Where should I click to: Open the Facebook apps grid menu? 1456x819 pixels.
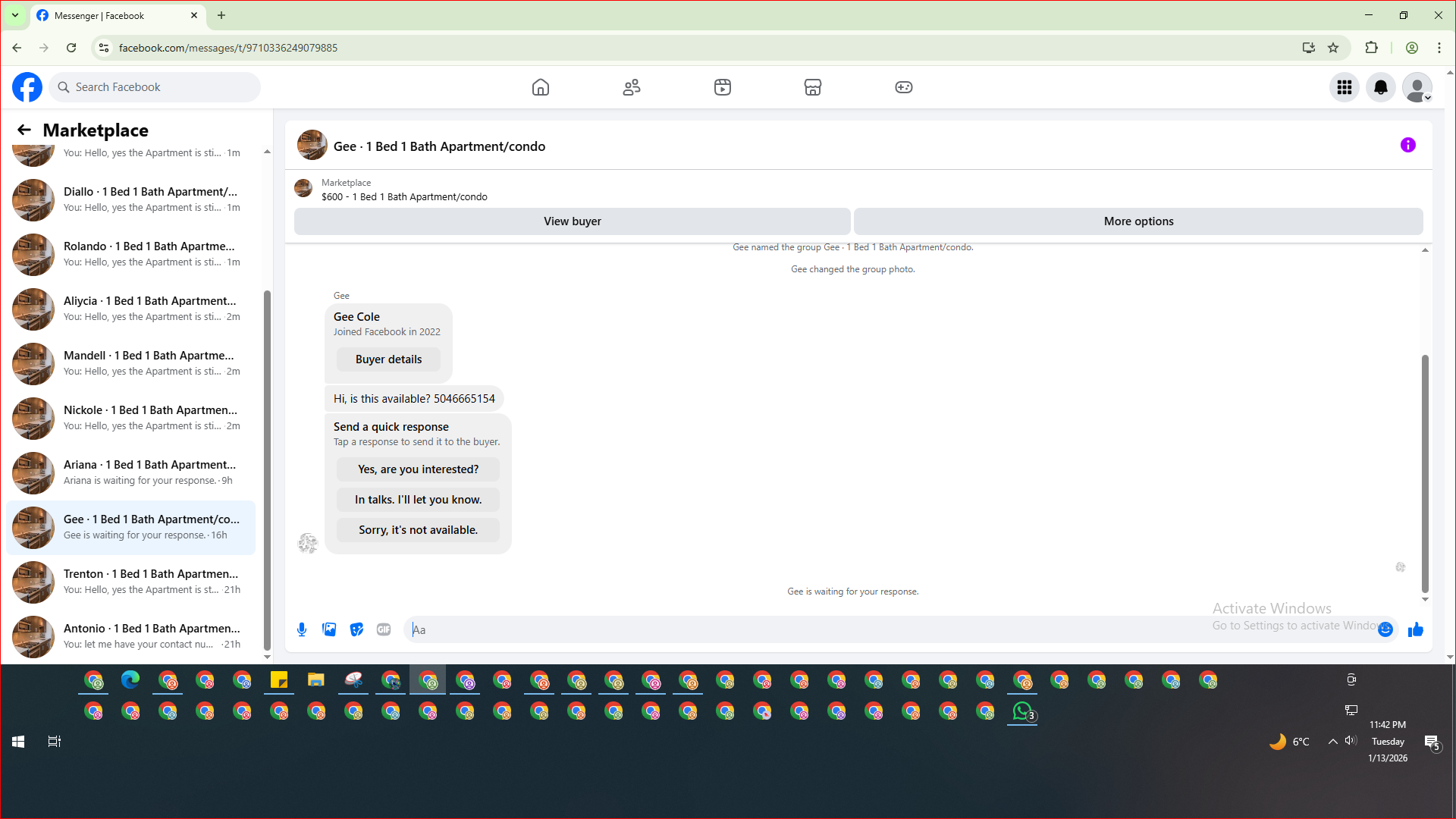[1344, 87]
